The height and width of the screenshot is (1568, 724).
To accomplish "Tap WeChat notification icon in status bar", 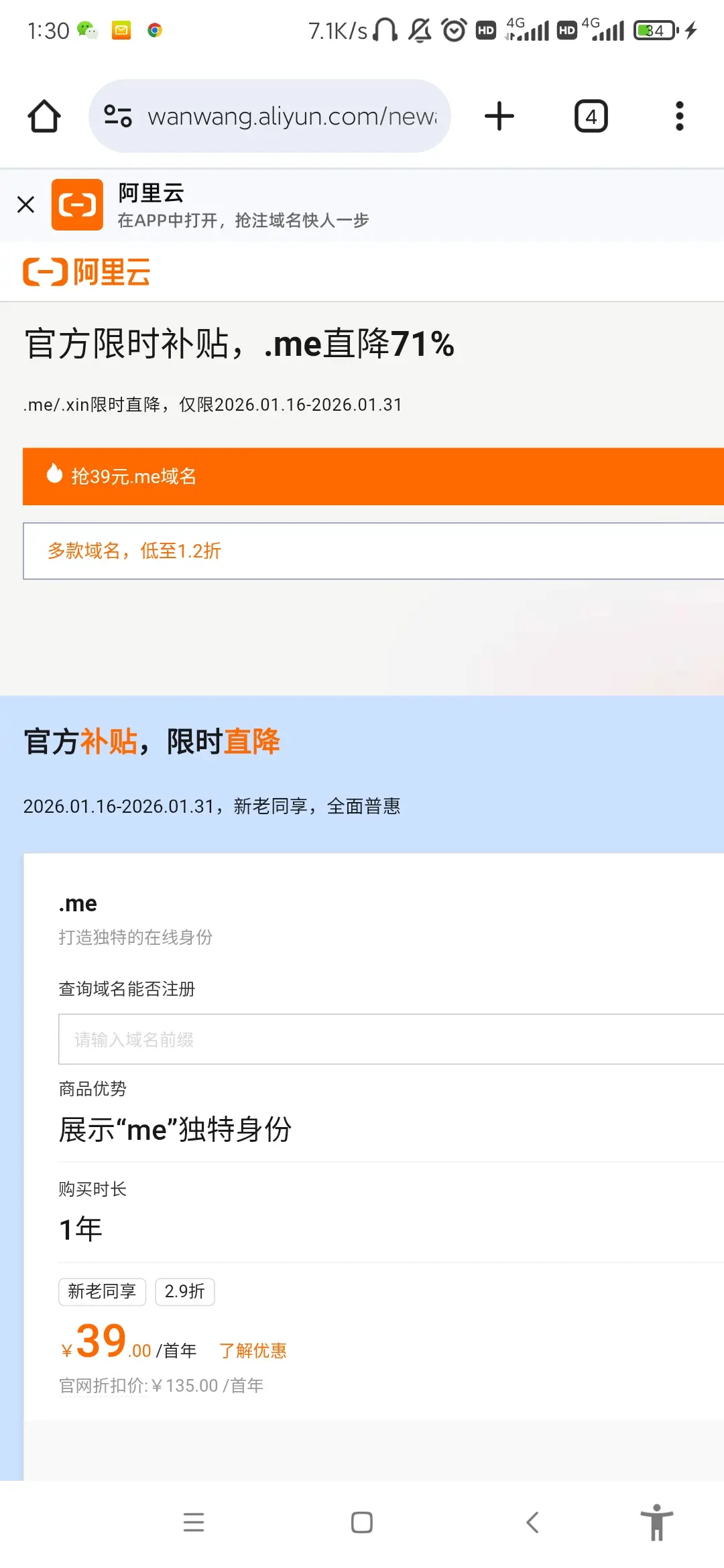I will (87, 30).
